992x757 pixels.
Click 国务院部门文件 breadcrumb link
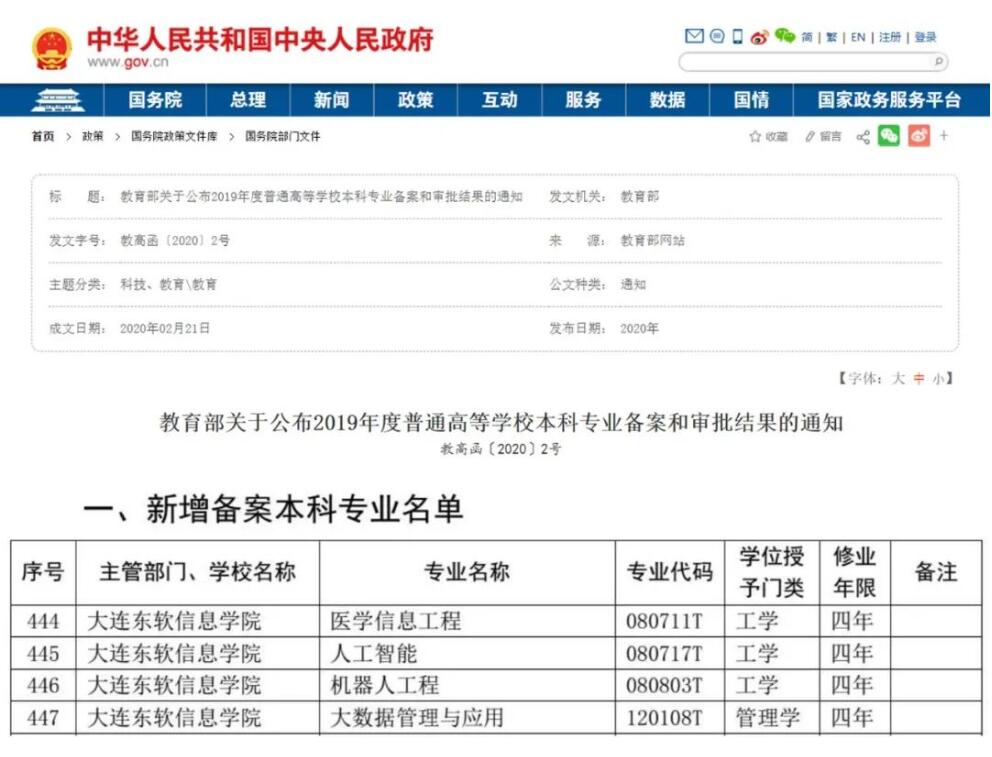[283, 136]
